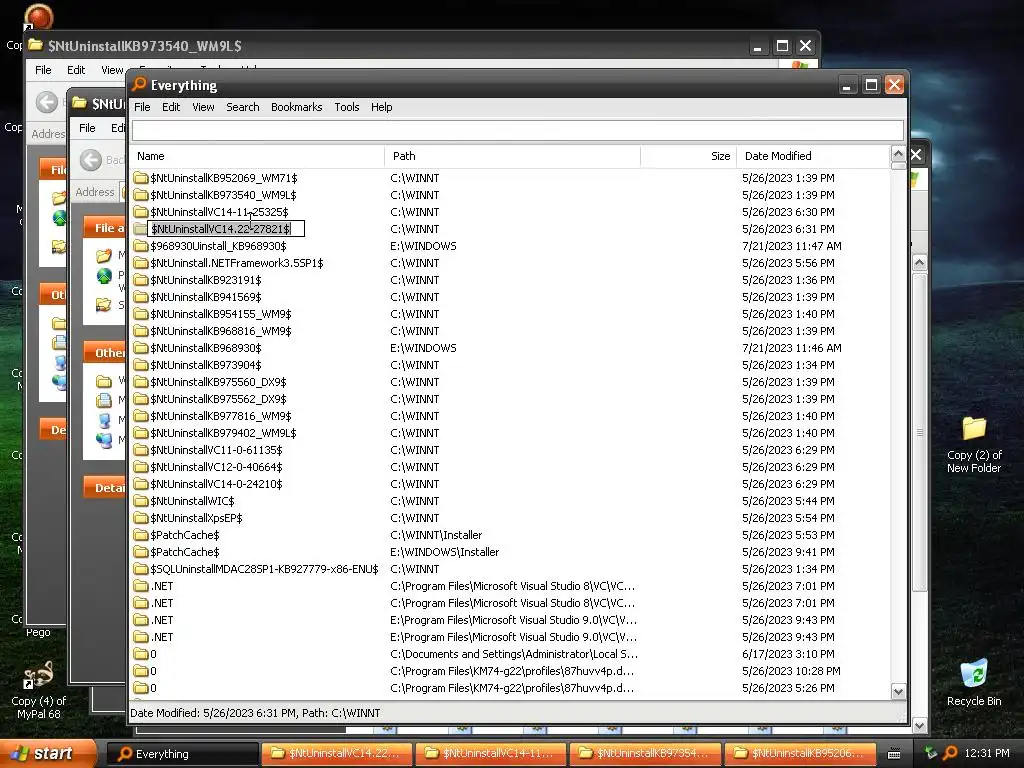
Task: Click date 7/21/2023 11:47 AM cell
Action: [x=792, y=246]
